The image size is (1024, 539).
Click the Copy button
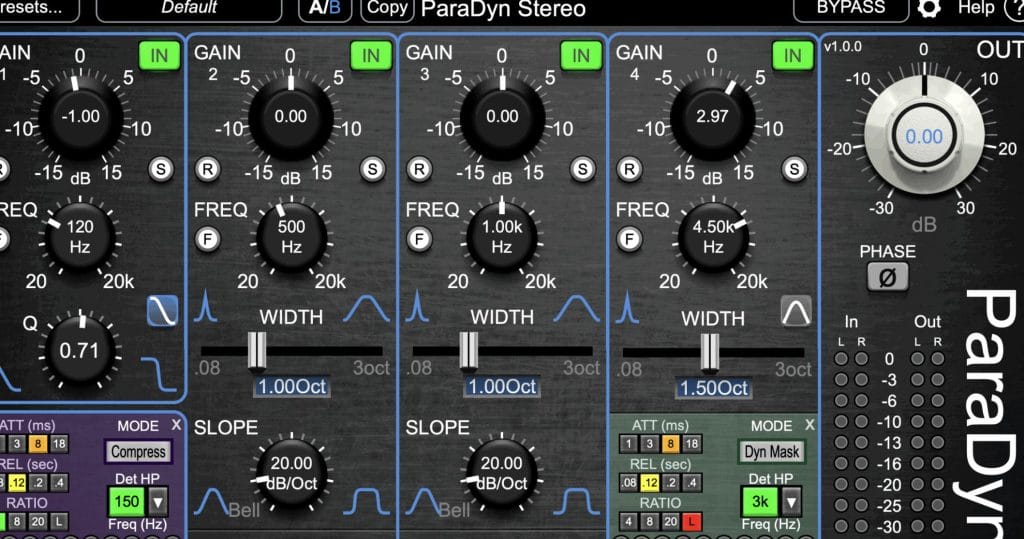coord(387,8)
